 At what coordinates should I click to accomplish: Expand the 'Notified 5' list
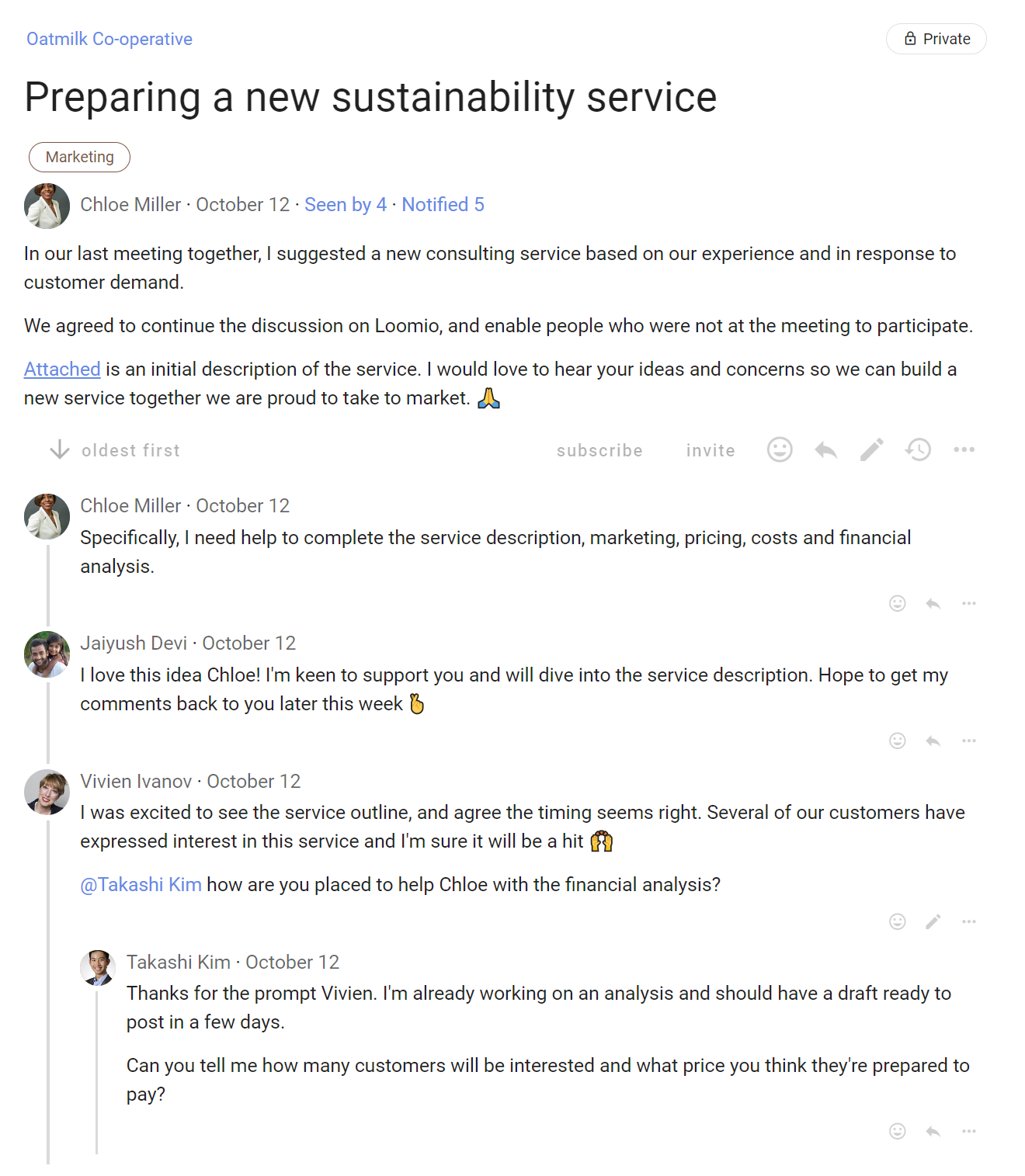pos(442,204)
